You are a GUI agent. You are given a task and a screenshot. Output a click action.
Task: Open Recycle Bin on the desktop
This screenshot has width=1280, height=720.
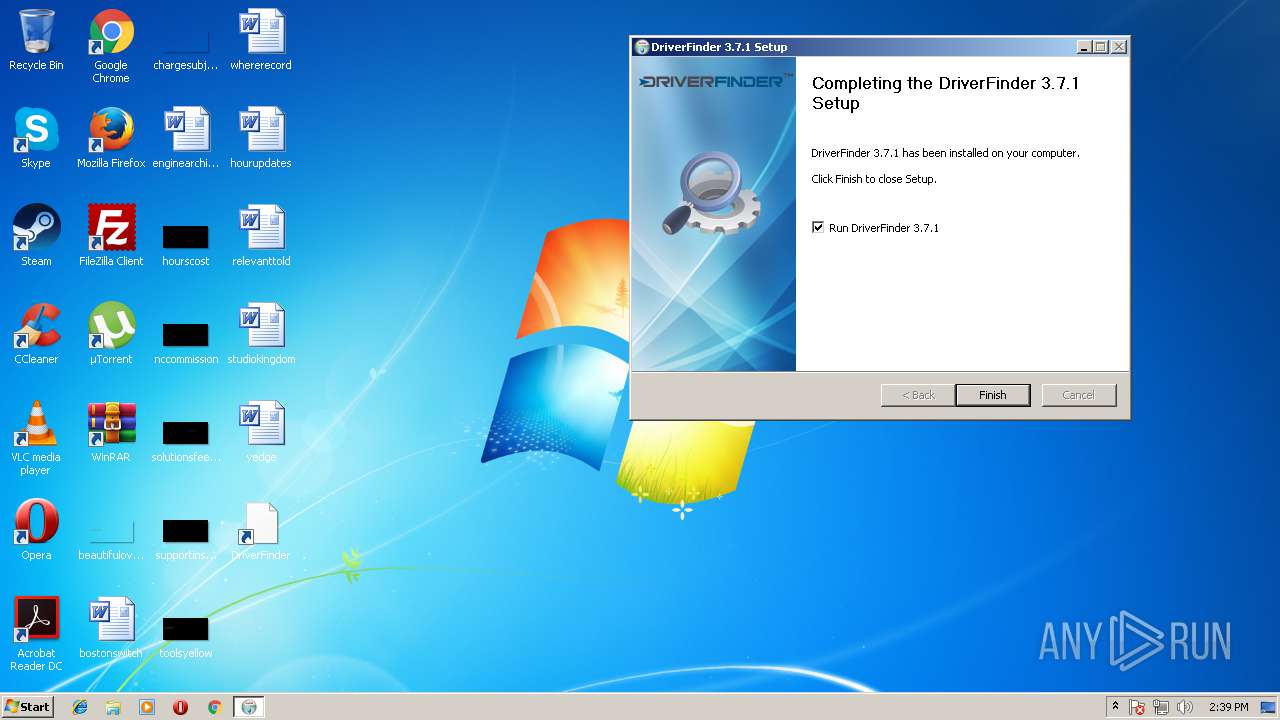(36, 40)
